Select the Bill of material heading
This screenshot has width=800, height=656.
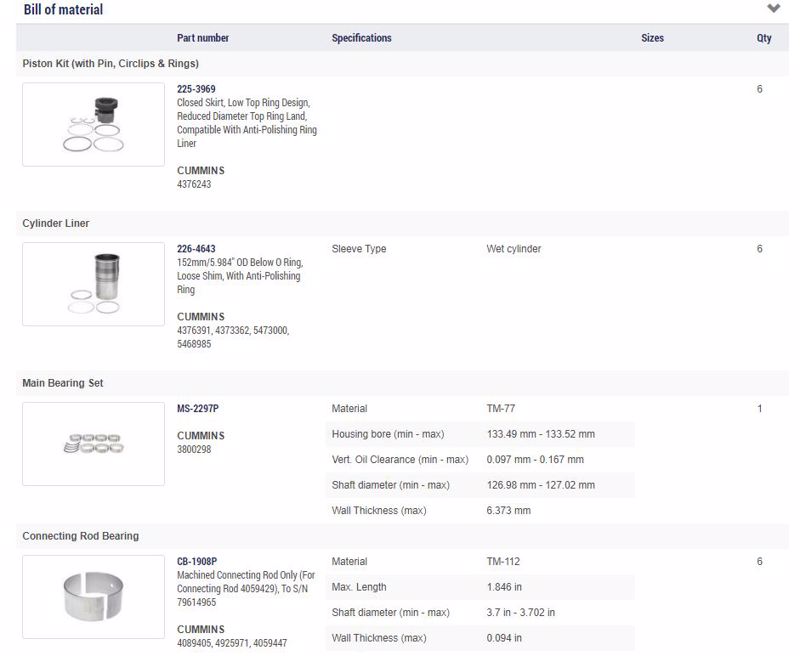point(63,9)
